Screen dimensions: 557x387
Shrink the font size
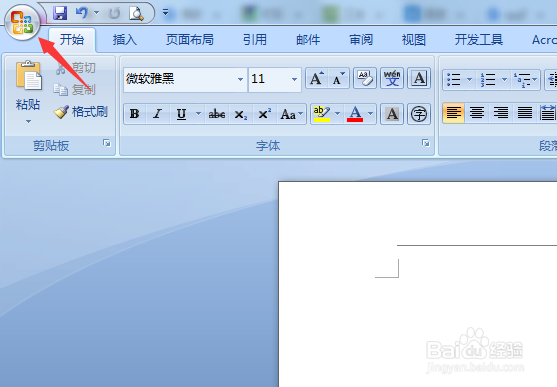pyautogui.click(x=339, y=78)
